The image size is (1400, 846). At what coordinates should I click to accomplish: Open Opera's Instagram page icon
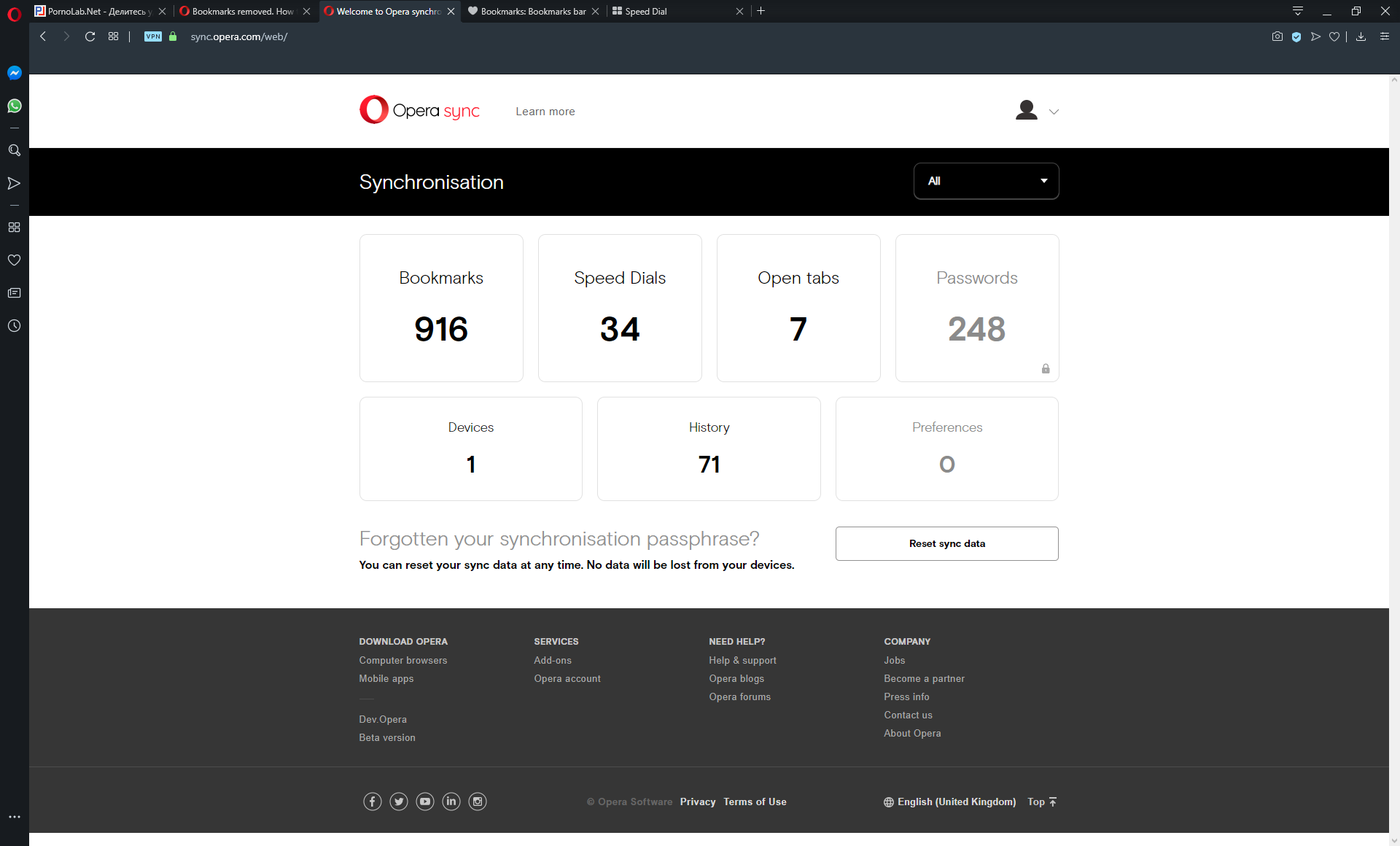coord(478,802)
